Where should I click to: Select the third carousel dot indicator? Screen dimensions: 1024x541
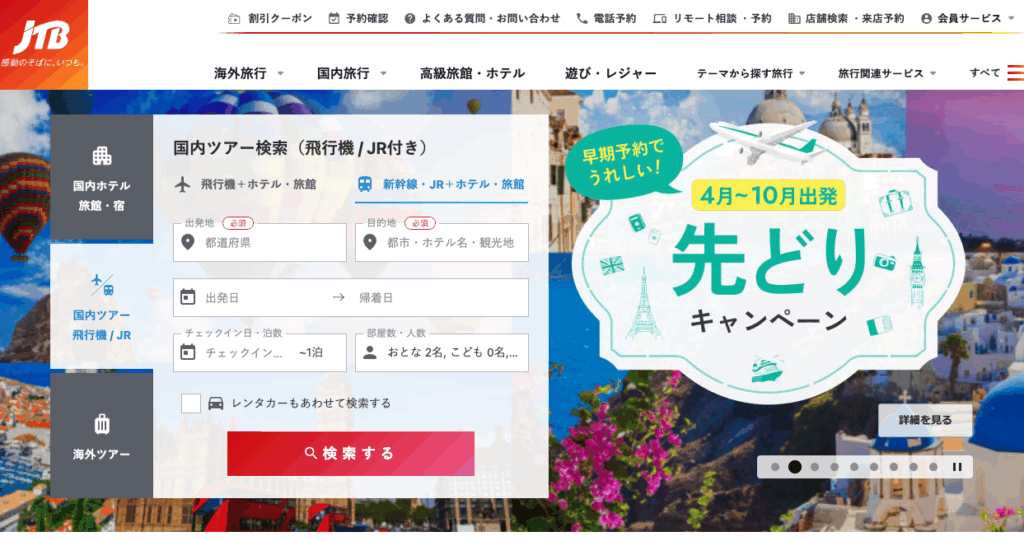814,467
